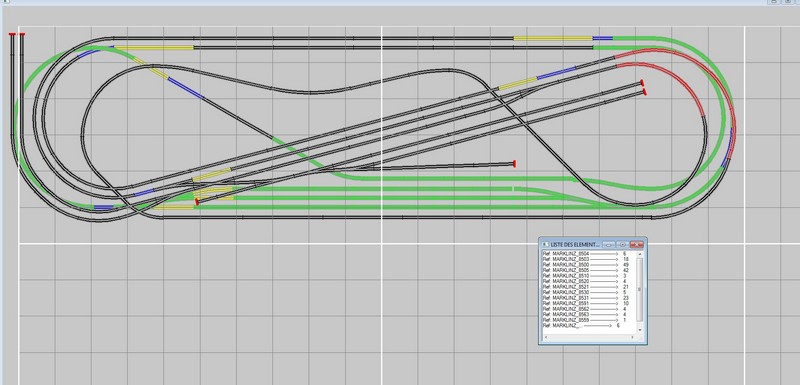The width and height of the screenshot is (800, 385).
Task: Select the MARKLINZ_8521 list entry
Action: (x=586, y=287)
